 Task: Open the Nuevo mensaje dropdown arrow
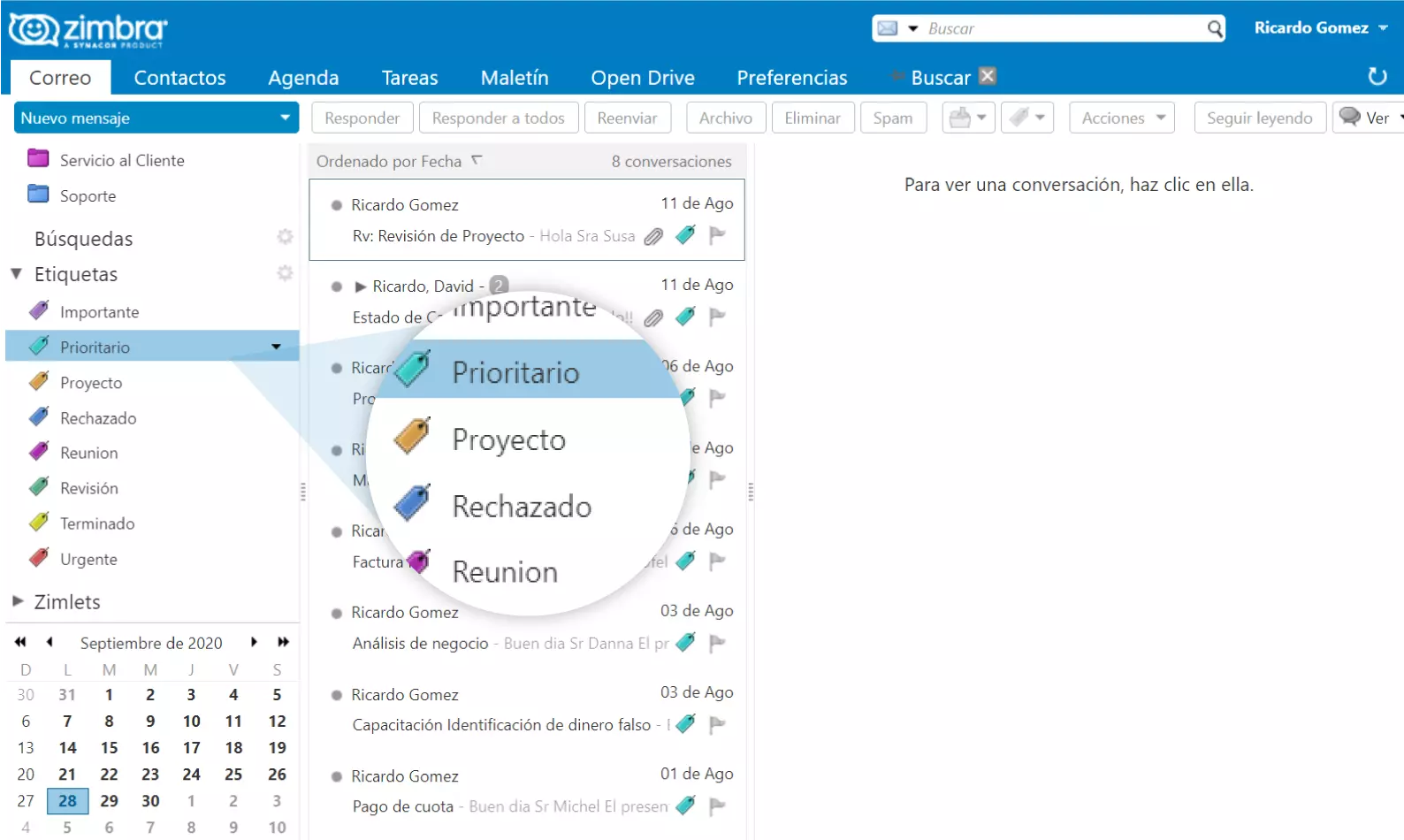tap(285, 118)
